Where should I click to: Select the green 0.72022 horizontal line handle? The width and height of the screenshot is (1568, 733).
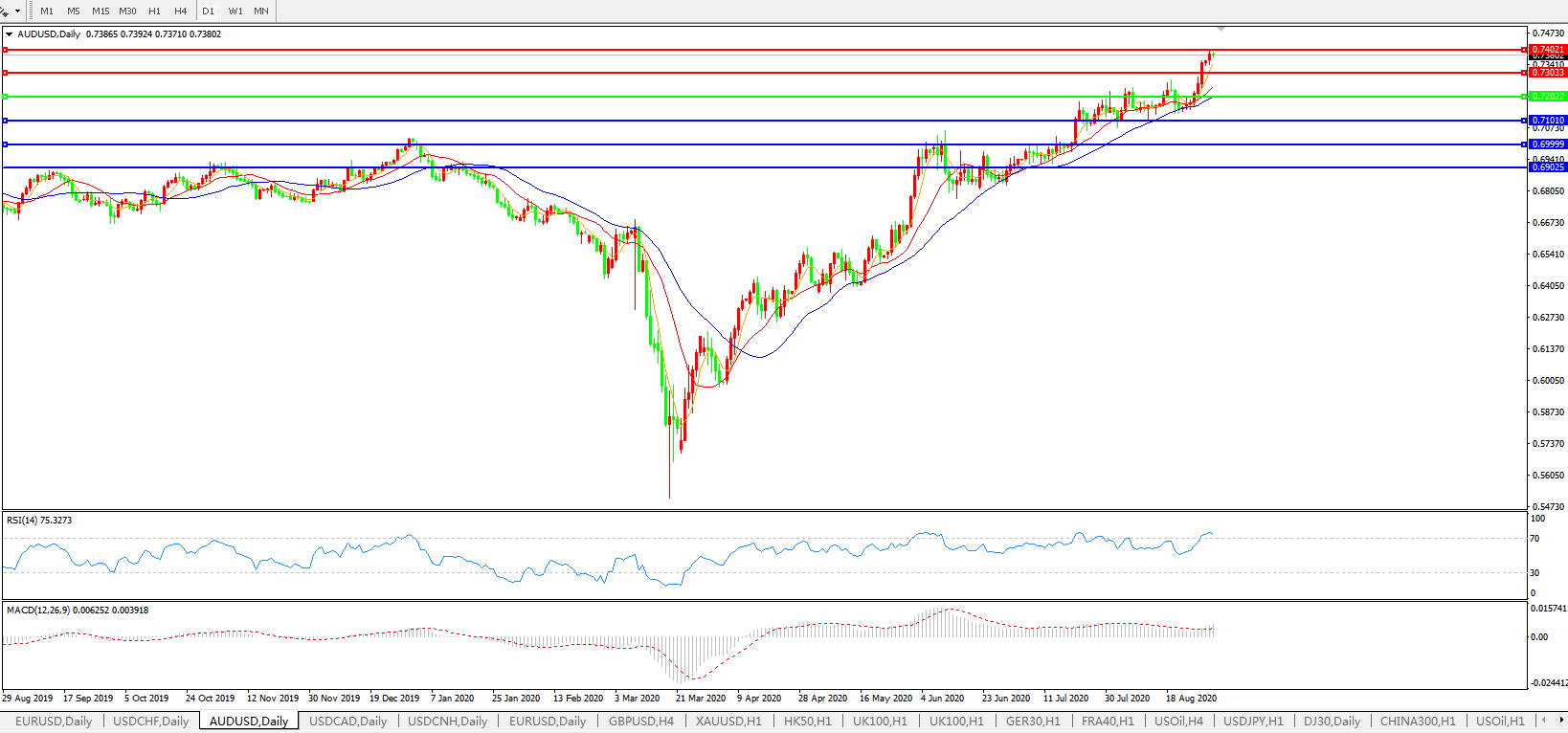coord(6,97)
